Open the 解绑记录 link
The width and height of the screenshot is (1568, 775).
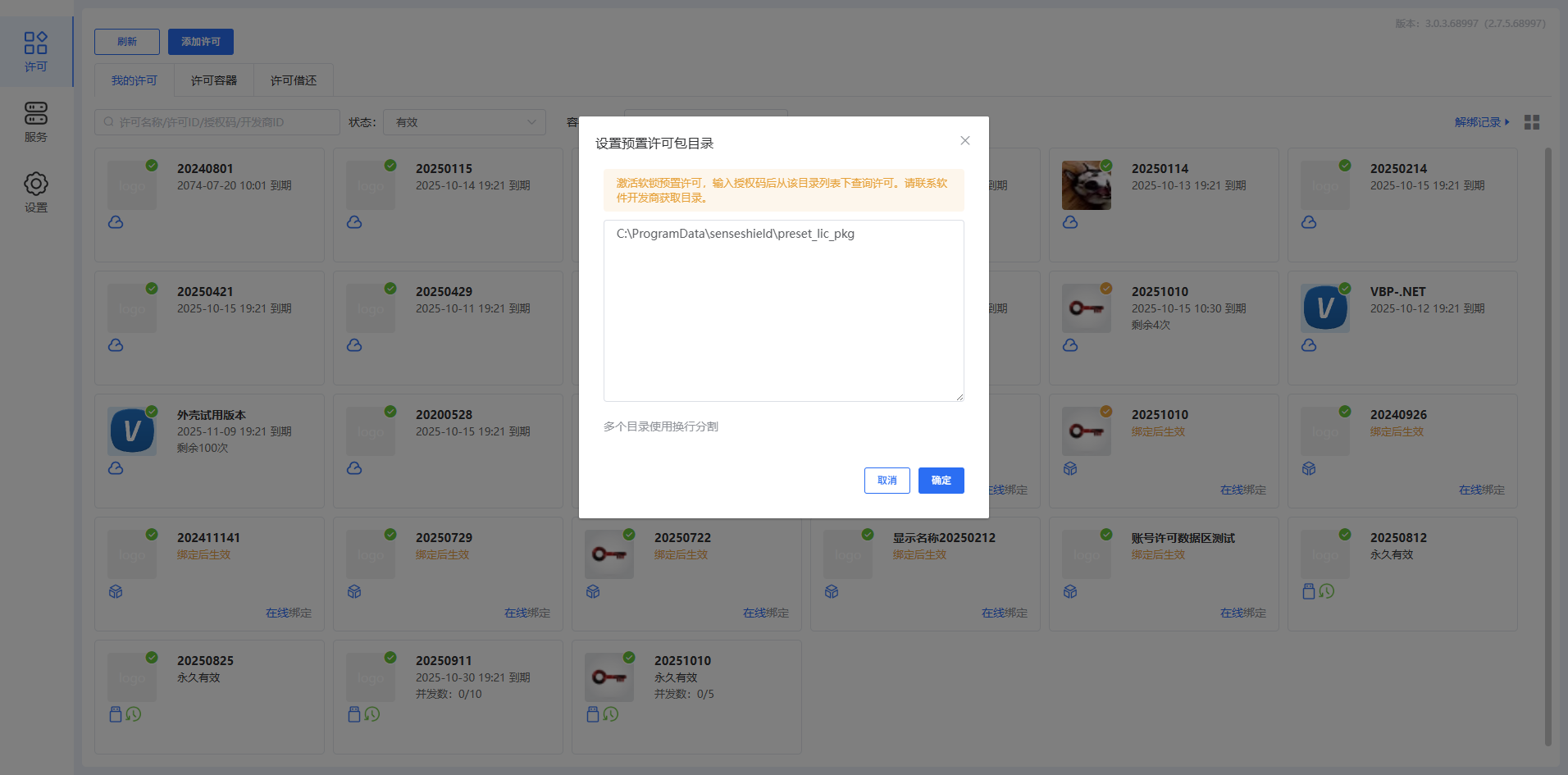click(1482, 122)
